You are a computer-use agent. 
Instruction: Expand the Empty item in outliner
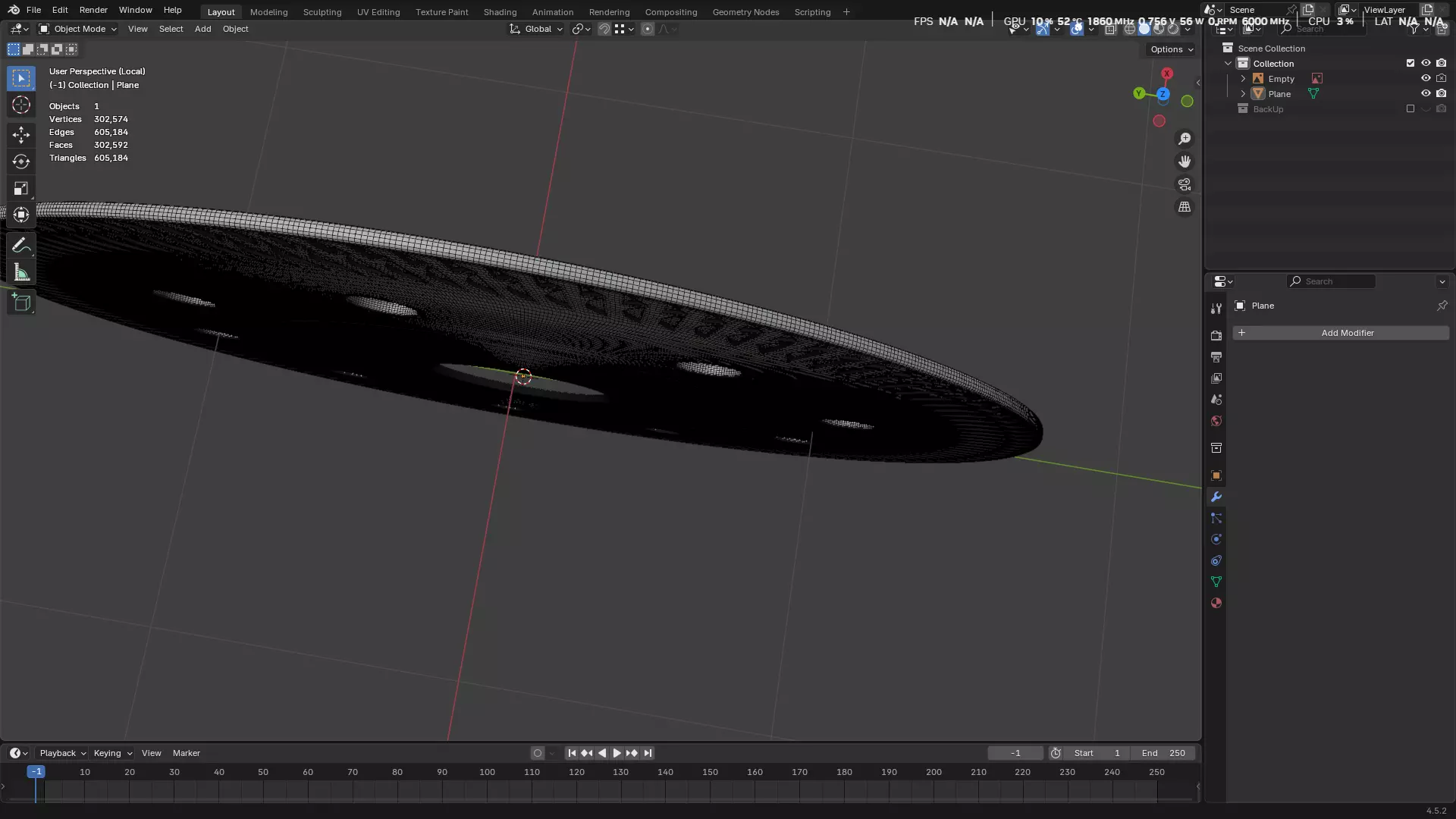point(1243,79)
